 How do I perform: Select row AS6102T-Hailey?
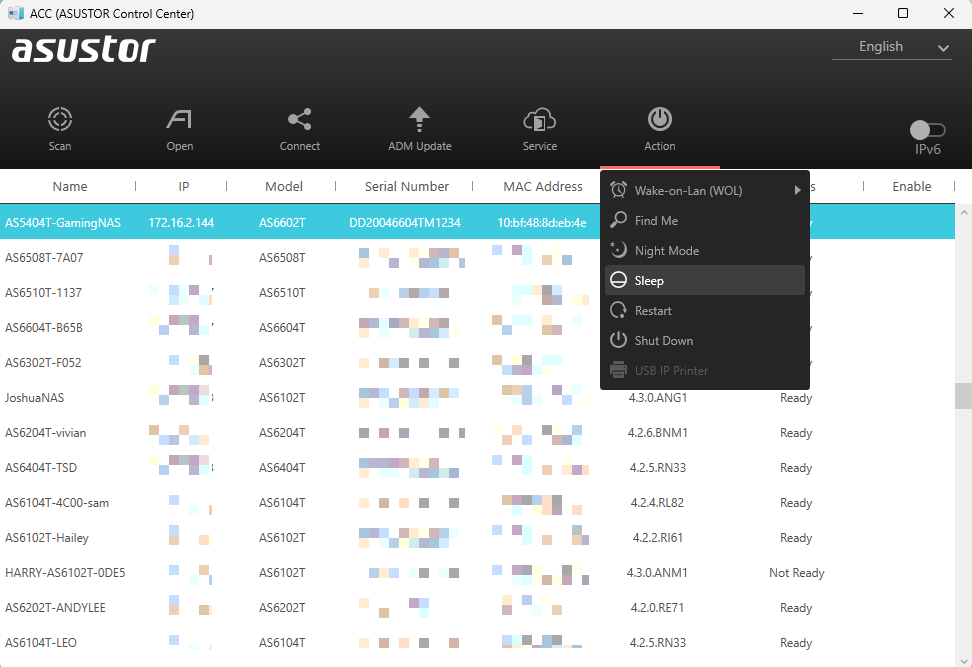pyautogui.click(x=477, y=537)
